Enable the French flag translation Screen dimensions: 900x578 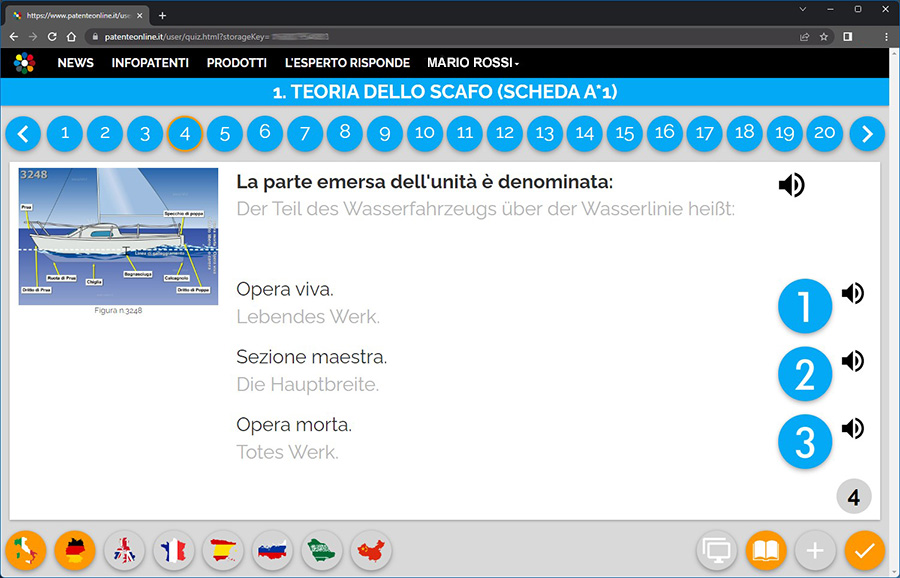point(174,549)
